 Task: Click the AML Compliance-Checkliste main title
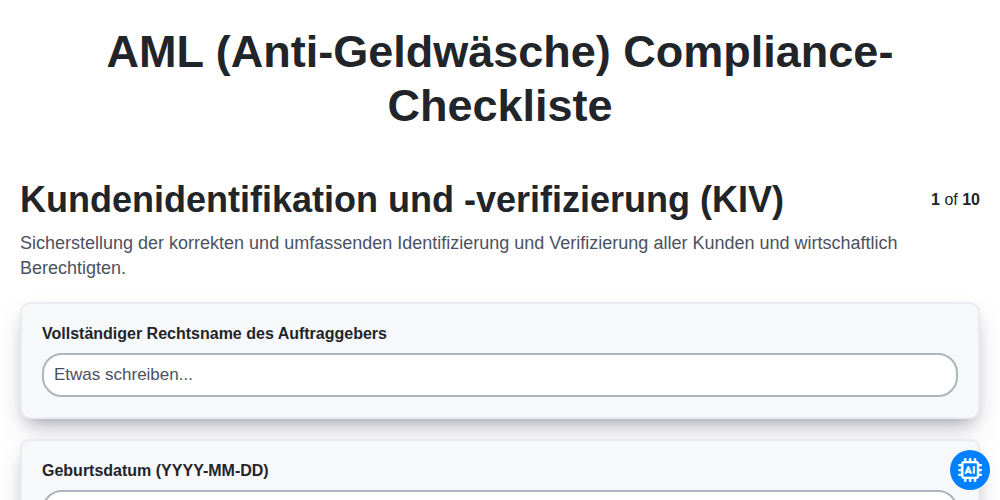click(x=499, y=79)
